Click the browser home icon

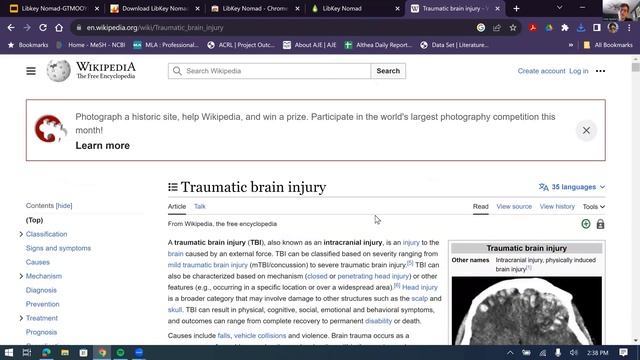(x=59, y=28)
